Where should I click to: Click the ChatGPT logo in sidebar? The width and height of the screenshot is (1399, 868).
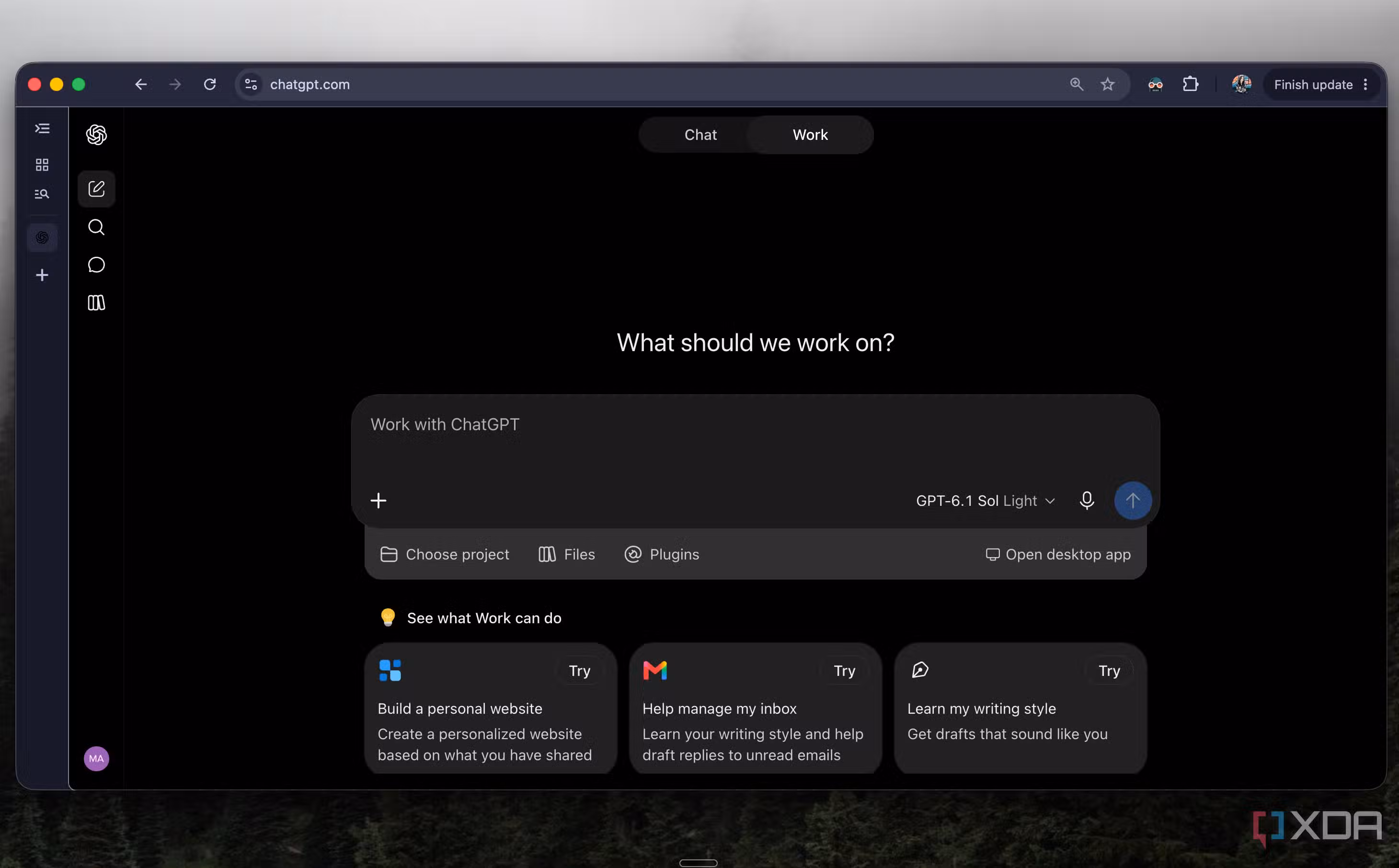[x=96, y=135]
